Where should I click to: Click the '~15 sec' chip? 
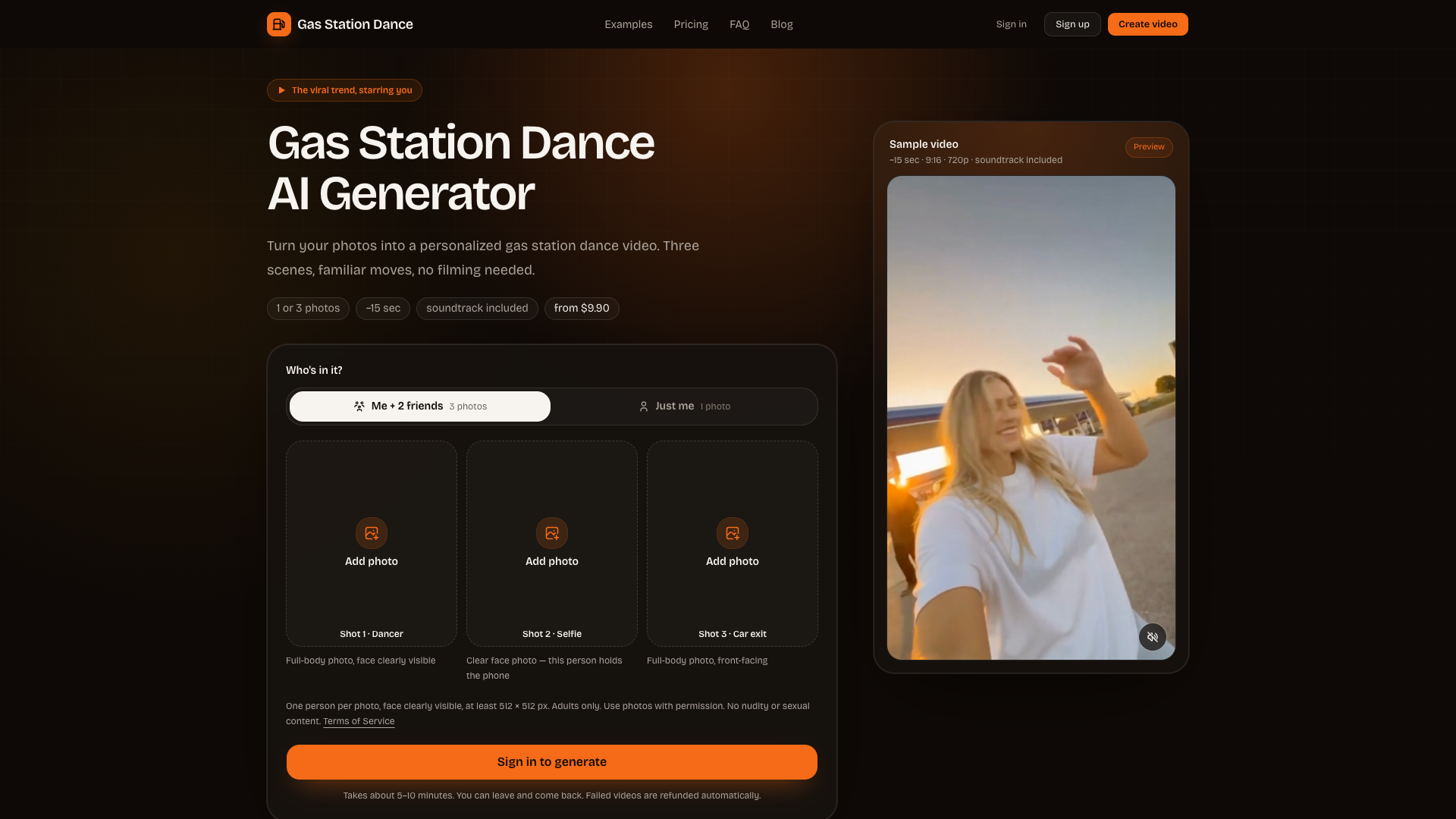[x=383, y=309]
